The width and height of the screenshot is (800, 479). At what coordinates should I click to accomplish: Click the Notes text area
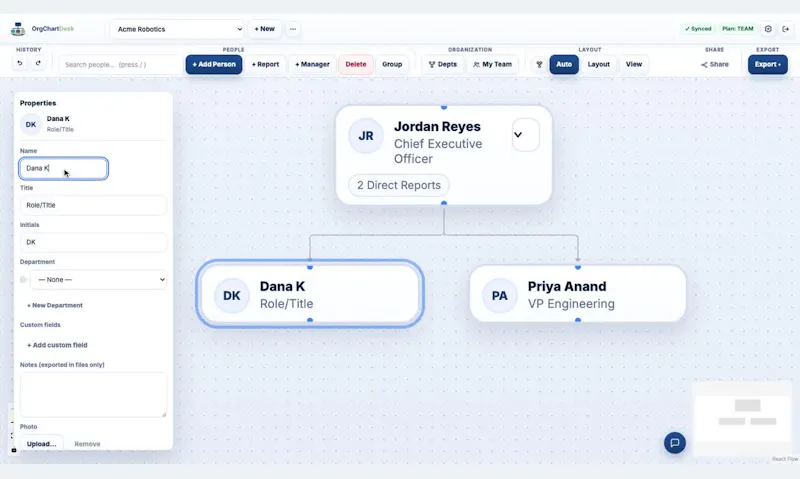(x=93, y=394)
